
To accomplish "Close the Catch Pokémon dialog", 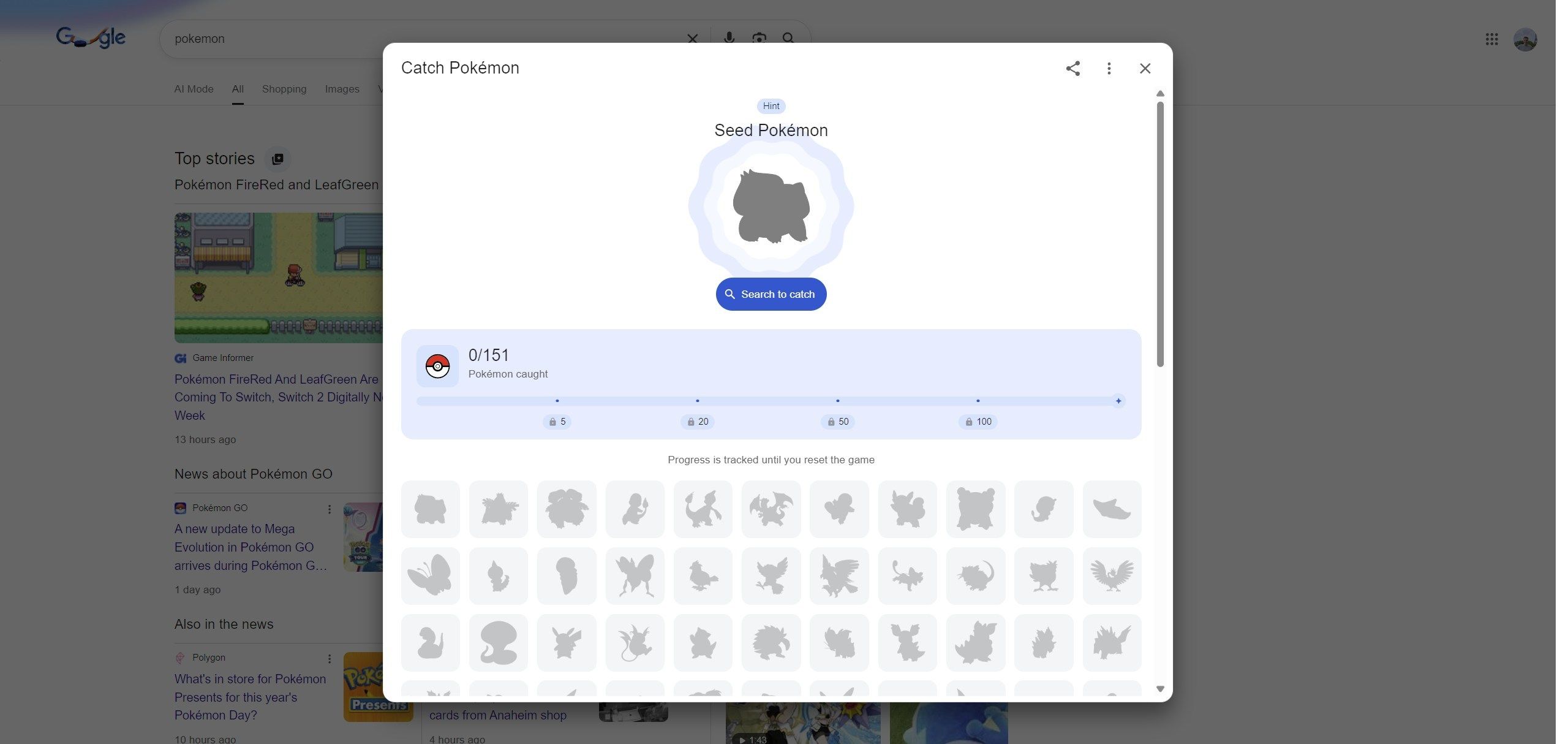I will tap(1145, 68).
